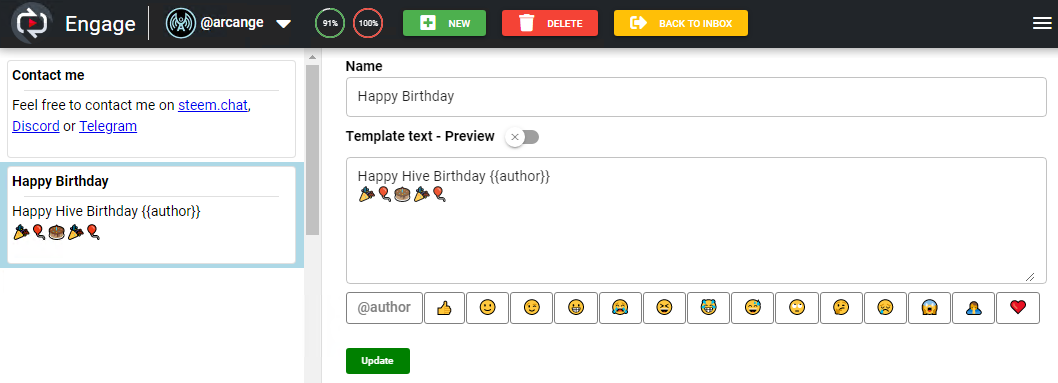1058x383 pixels.
Task: Open the Telegram link
Action: point(108,126)
